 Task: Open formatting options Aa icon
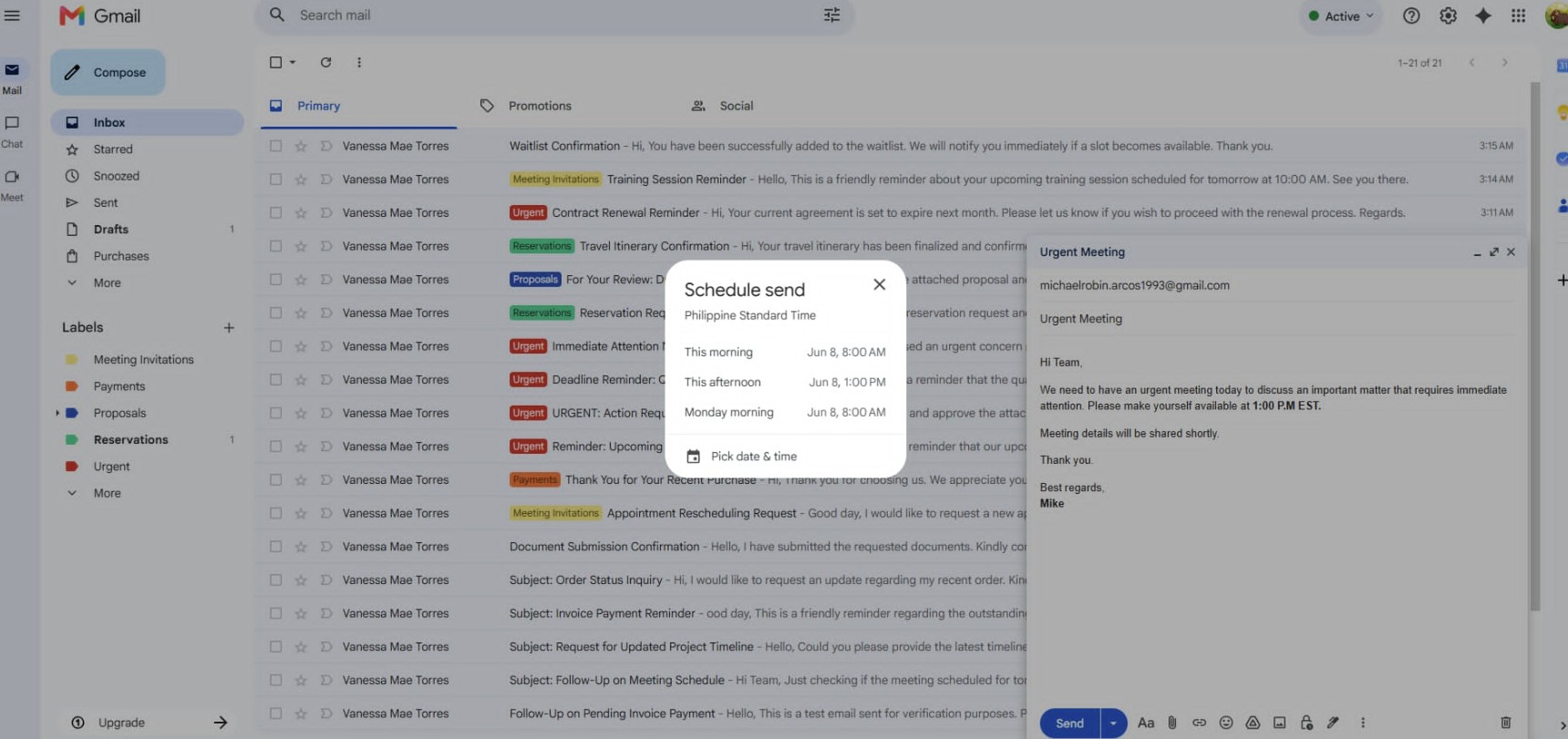(1146, 723)
